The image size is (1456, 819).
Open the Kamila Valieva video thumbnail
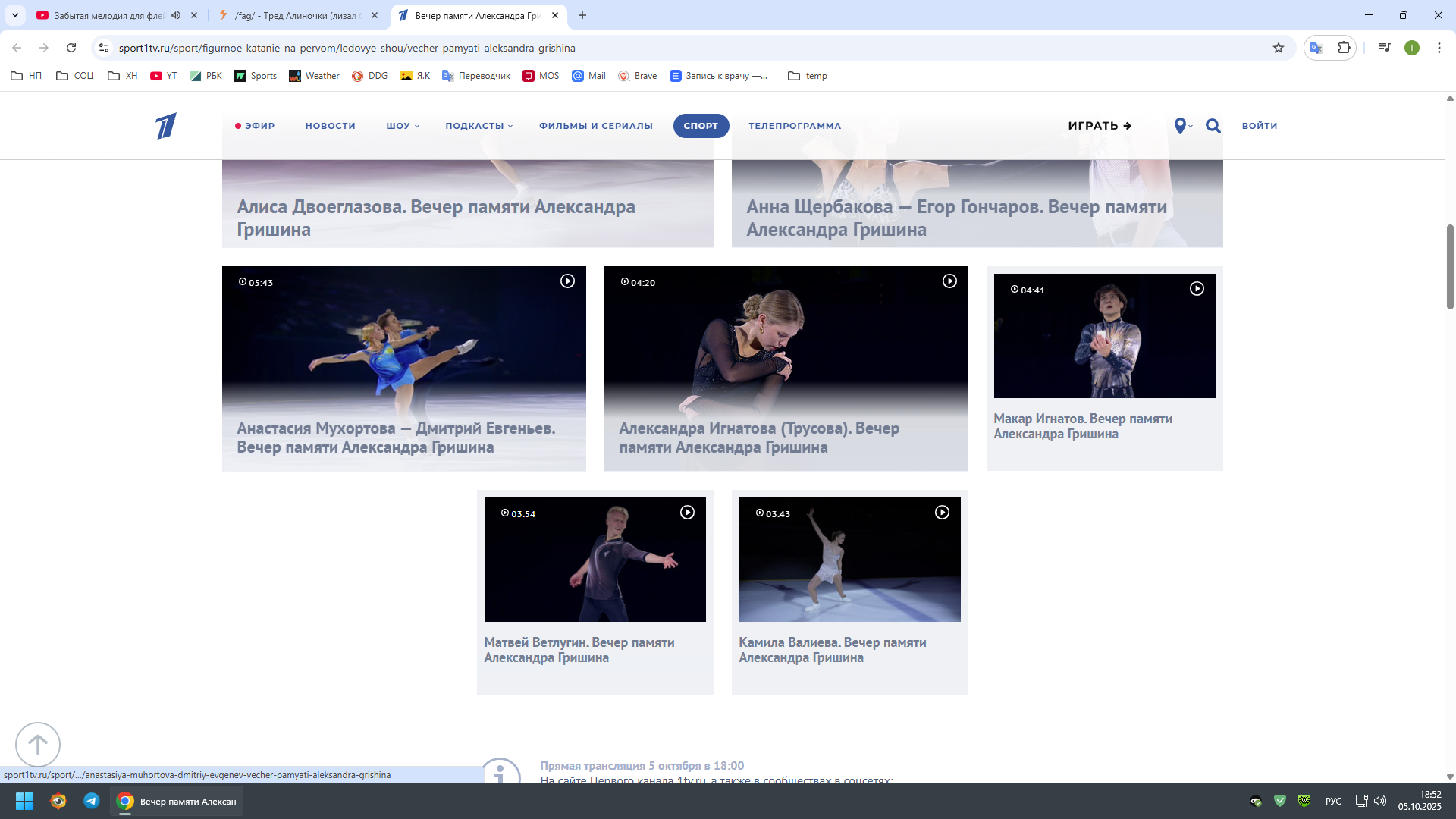coord(849,560)
